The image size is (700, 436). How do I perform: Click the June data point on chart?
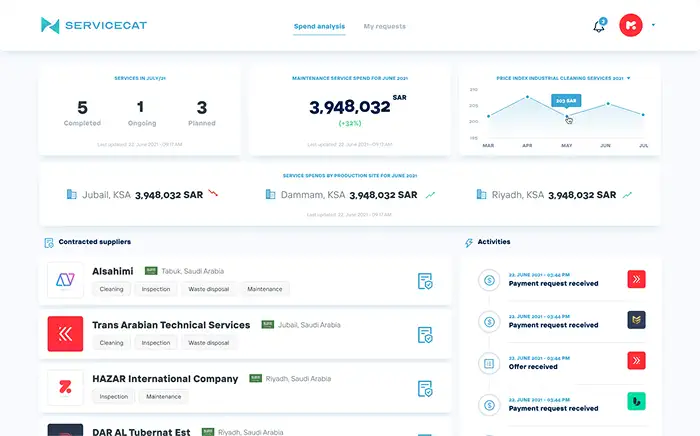[x=608, y=104]
